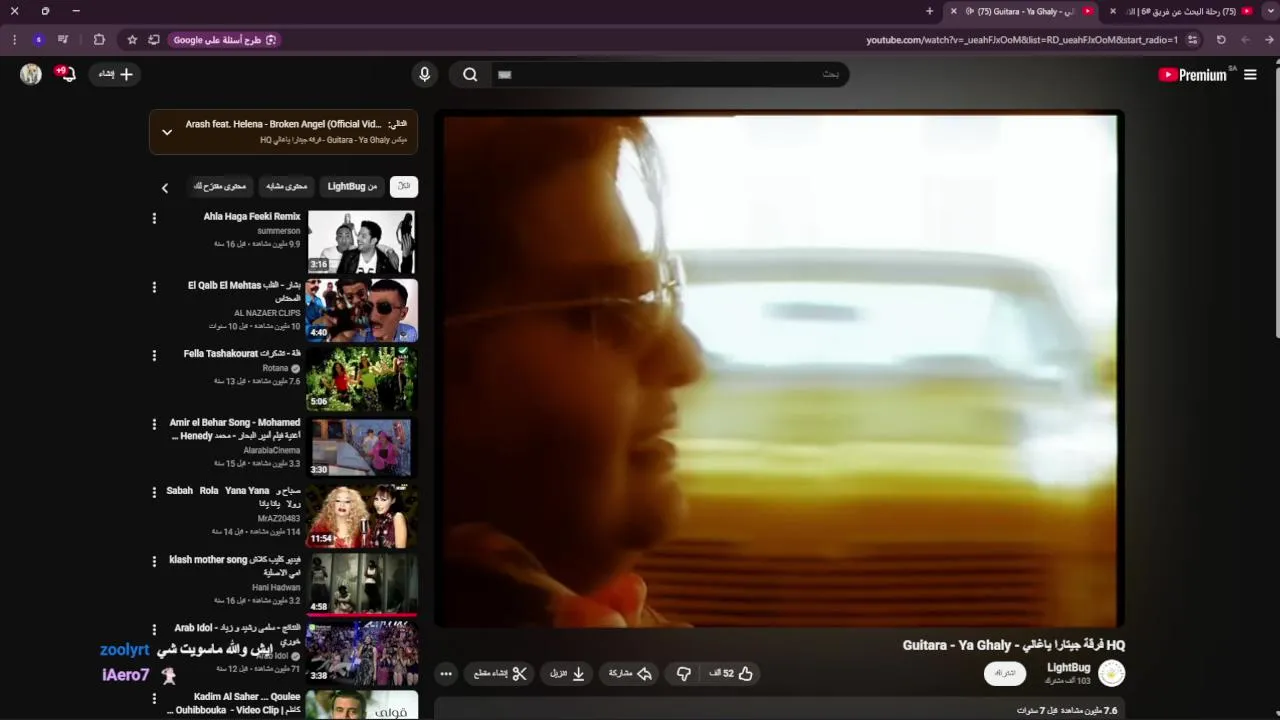Open notifications bell with 9+ badge
This screenshot has height=720, width=1280.
66,74
